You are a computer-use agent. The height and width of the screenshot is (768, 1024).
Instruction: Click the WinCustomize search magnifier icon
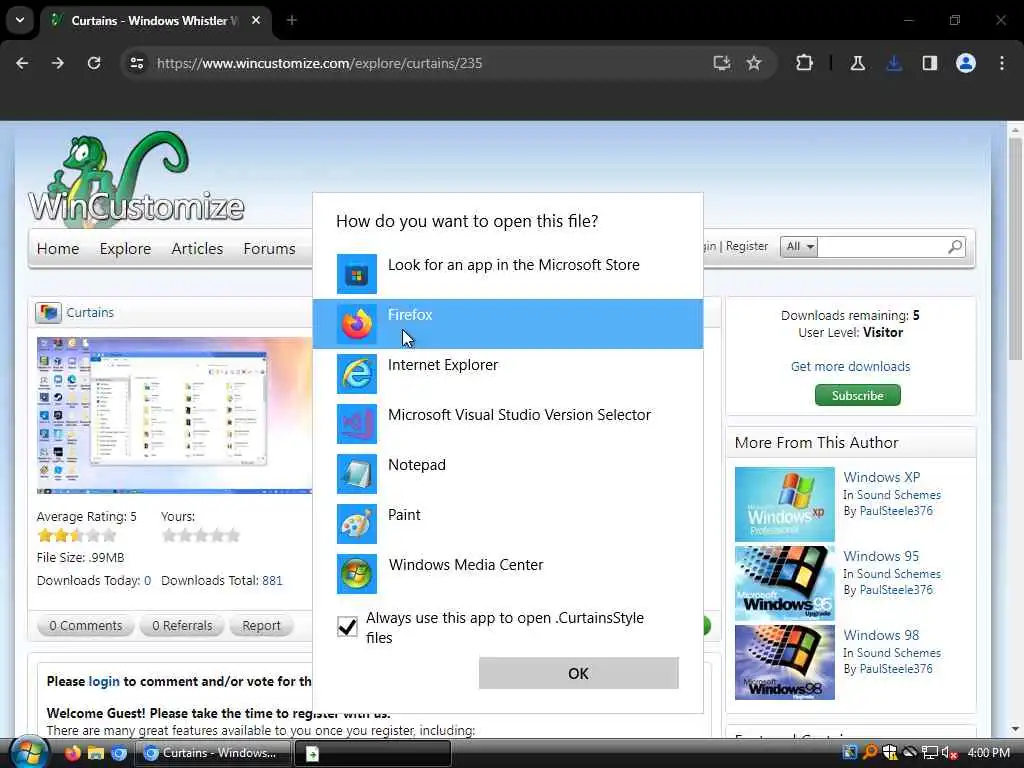click(x=955, y=247)
